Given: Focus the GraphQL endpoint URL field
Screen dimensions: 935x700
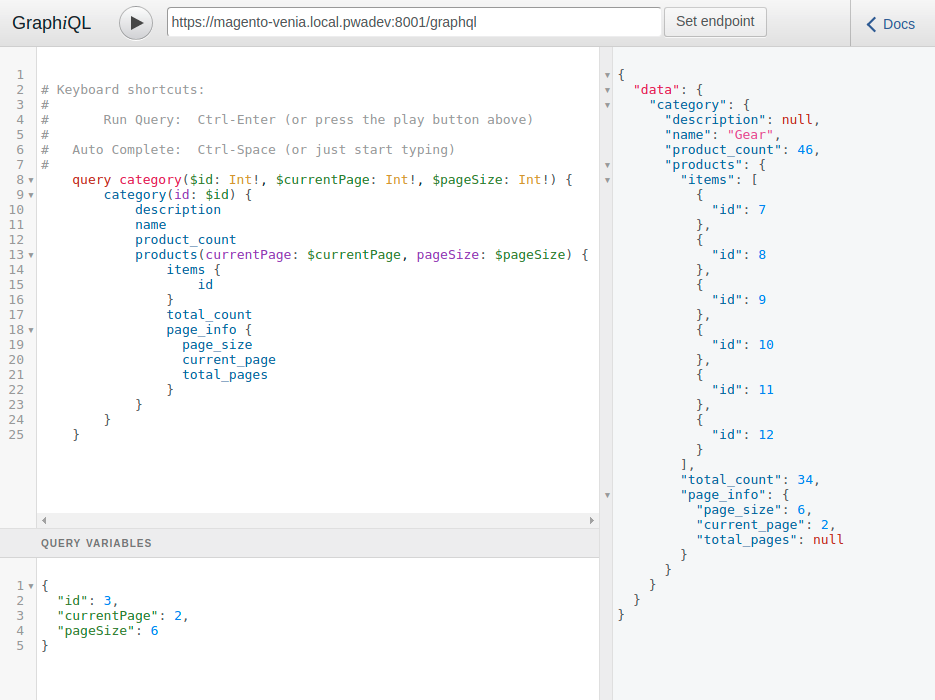Looking at the screenshot, I should (414, 22).
